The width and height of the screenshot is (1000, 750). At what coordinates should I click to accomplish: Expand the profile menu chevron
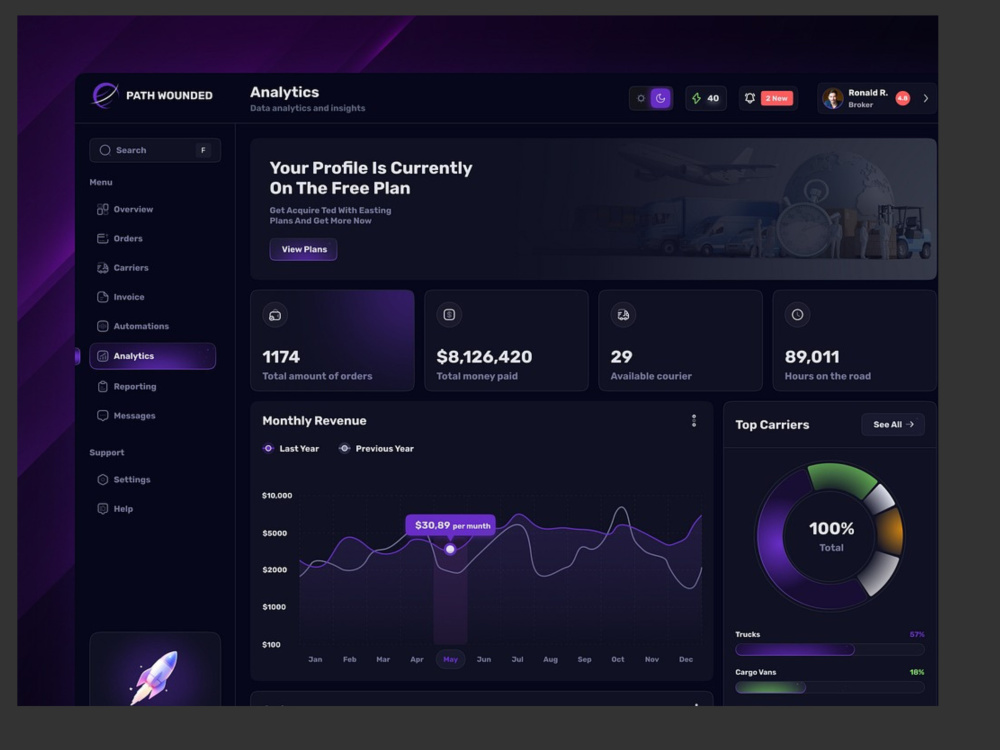click(925, 98)
